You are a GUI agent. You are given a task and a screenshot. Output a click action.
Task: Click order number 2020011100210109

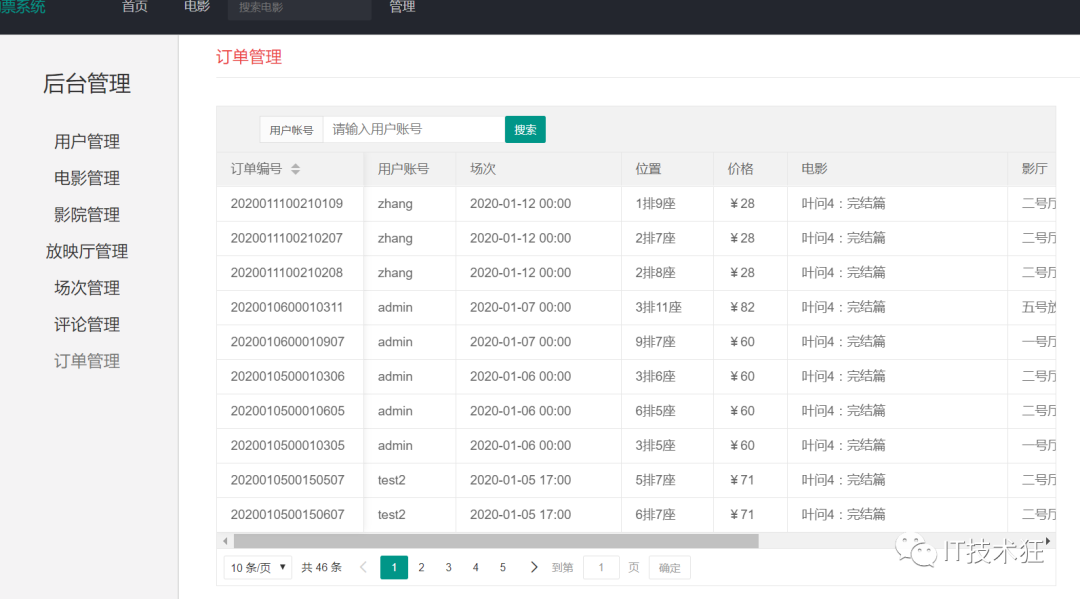pyautogui.click(x=287, y=204)
